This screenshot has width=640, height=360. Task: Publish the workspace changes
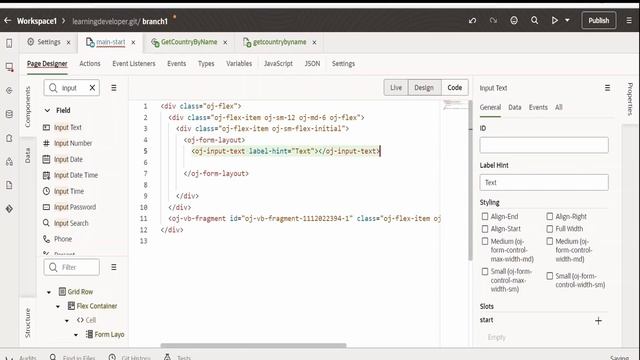pyautogui.click(x=598, y=20)
